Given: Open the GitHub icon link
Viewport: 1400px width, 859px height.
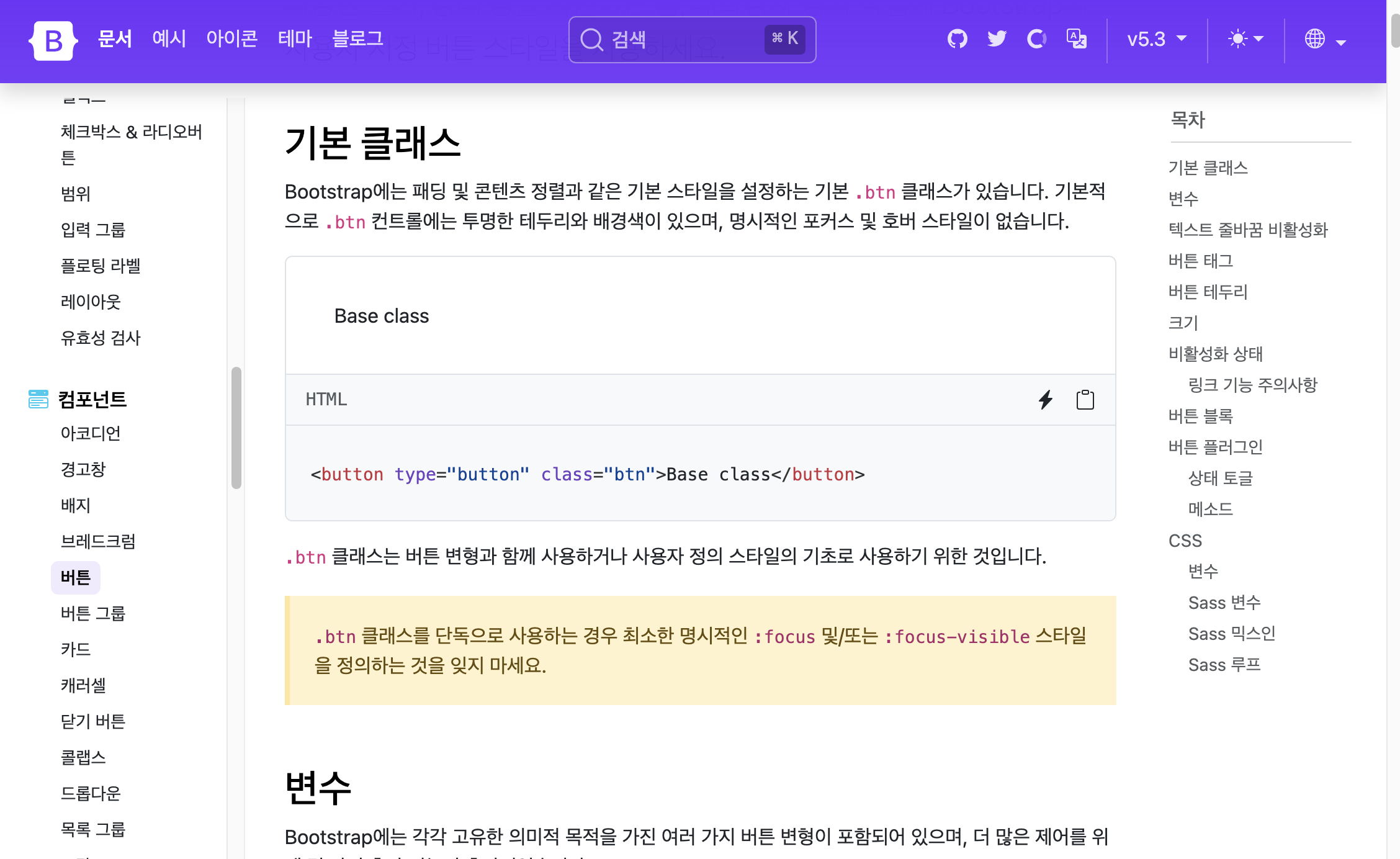Looking at the screenshot, I should click(x=957, y=39).
